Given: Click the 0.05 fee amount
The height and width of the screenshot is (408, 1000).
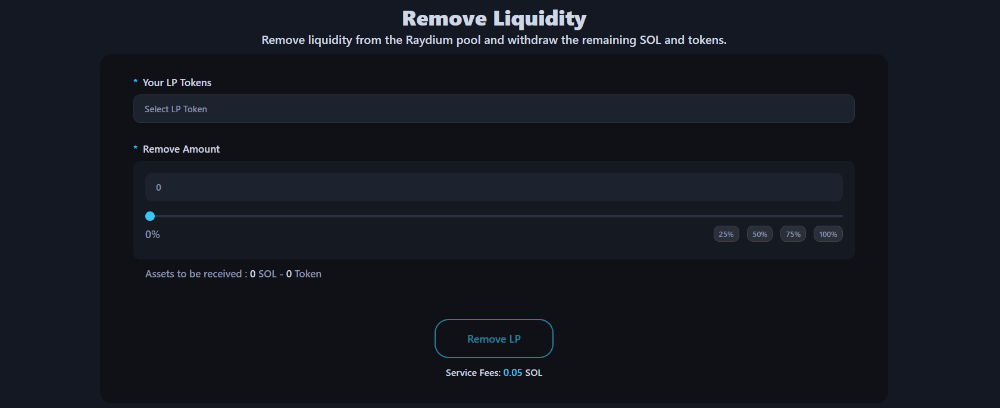Looking at the screenshot, I should 512,373.
